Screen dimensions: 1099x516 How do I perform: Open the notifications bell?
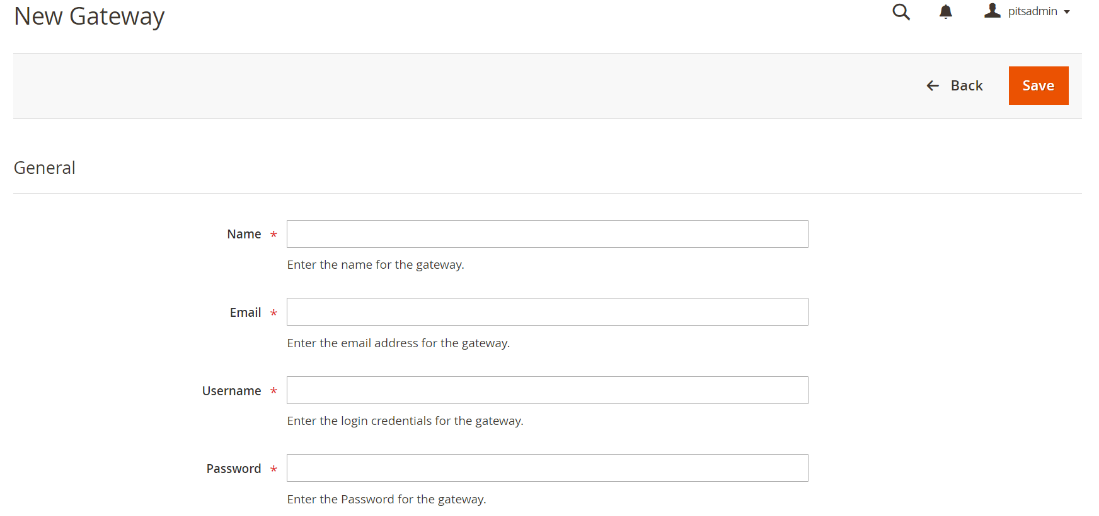(946, 12)
